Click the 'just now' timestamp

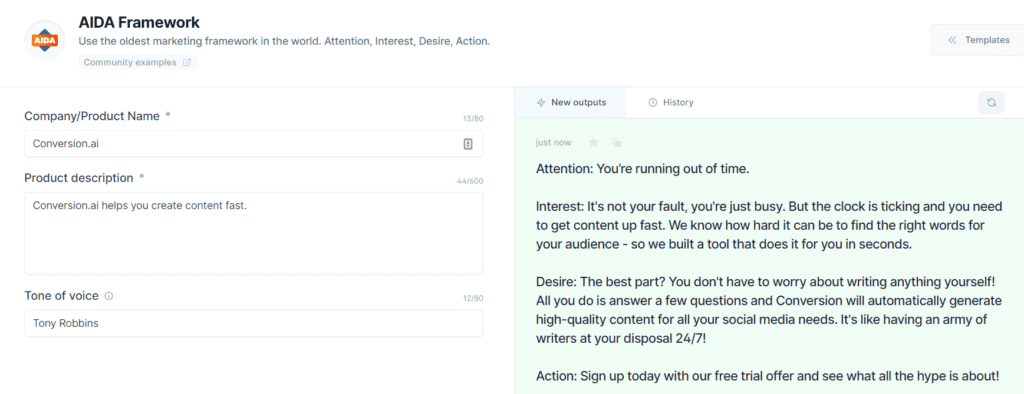(553, 142)
